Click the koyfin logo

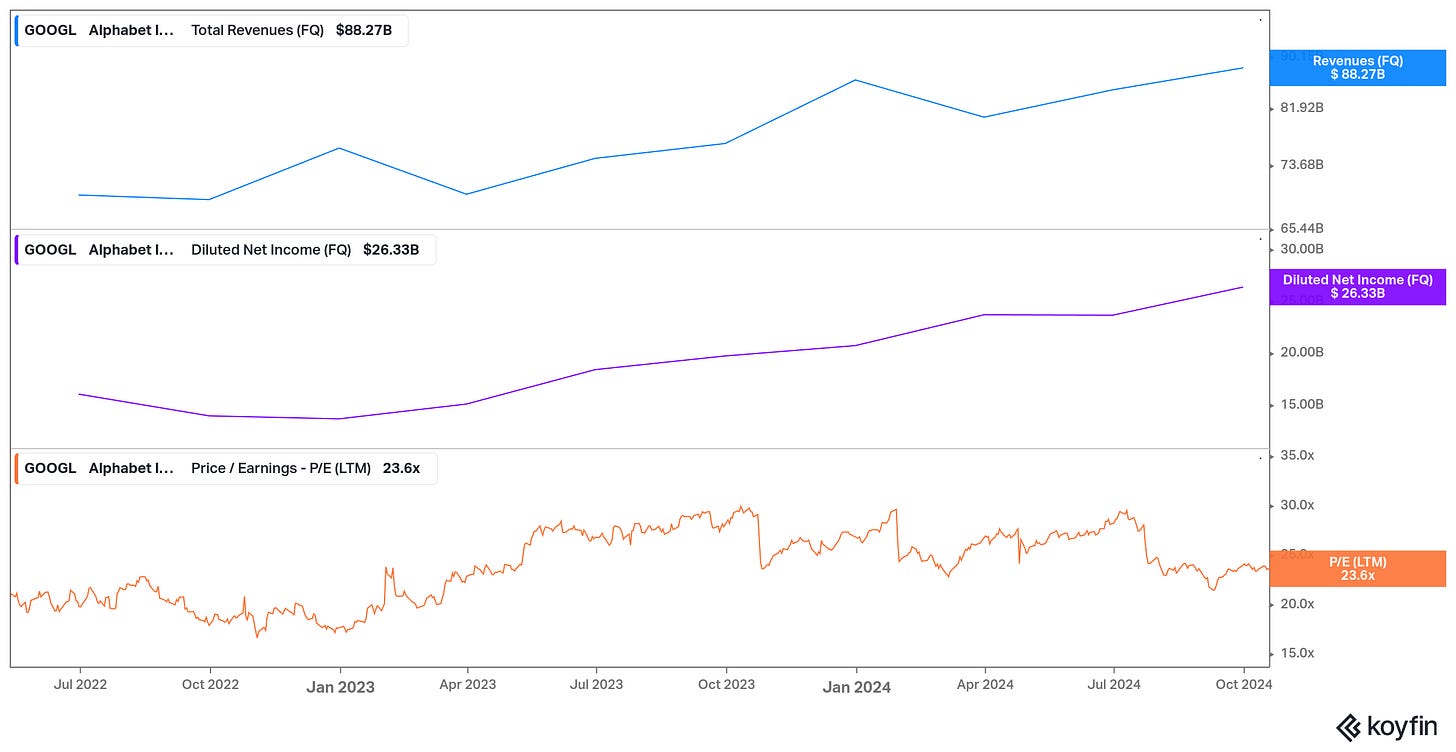[1387, 727]
